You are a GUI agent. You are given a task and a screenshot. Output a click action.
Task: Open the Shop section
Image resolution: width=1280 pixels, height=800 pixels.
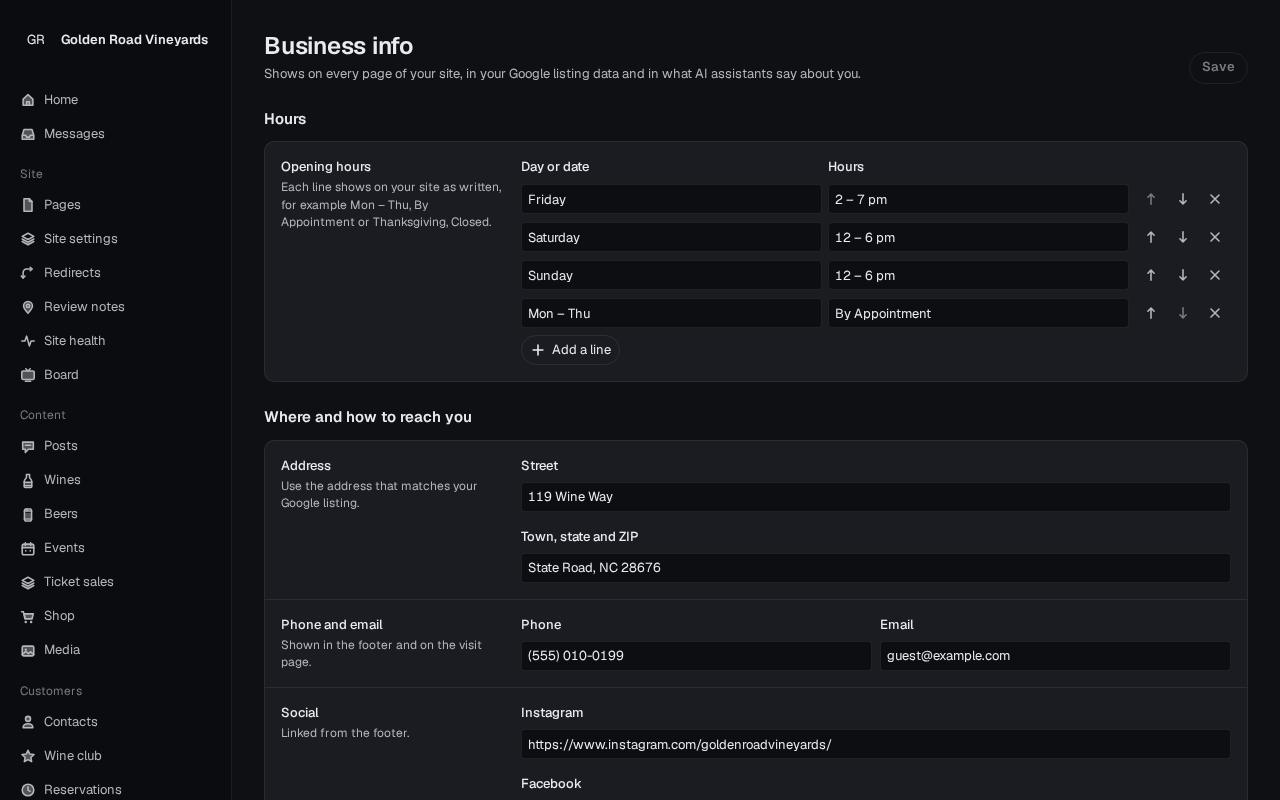click(116, 616)
